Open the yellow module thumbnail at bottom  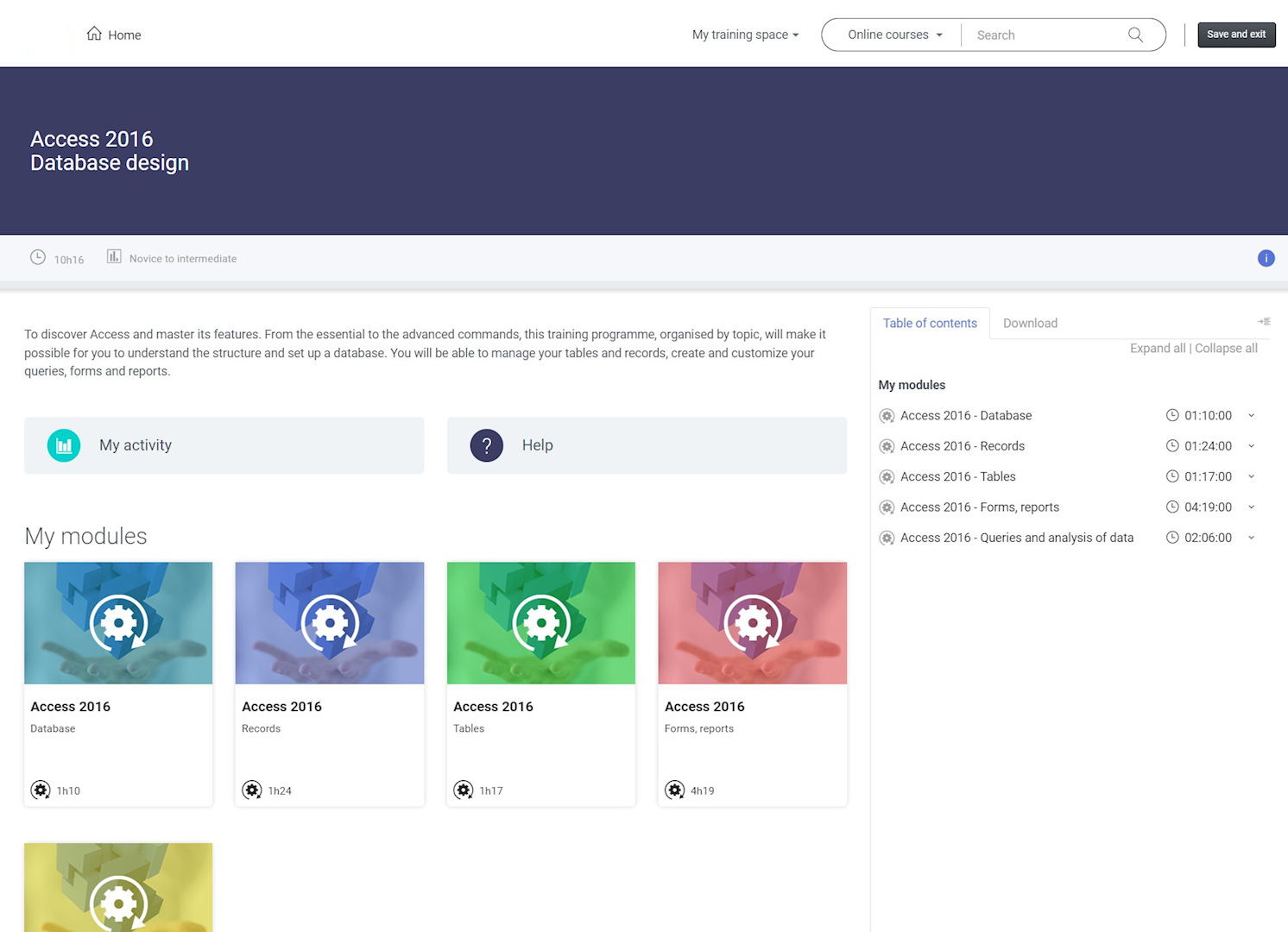(118, 887)
